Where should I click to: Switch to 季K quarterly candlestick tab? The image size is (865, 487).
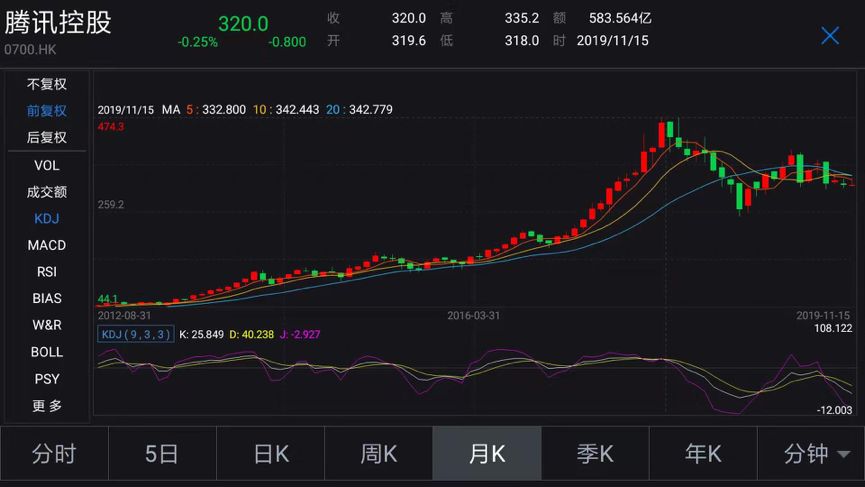click(595, 454)
